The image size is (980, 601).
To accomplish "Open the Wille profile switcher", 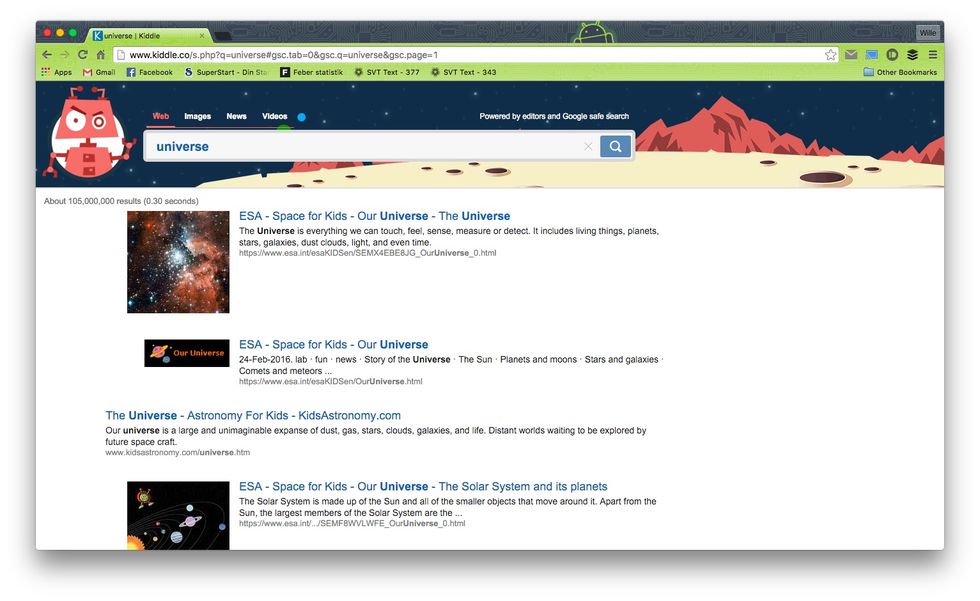I will 928,33.
